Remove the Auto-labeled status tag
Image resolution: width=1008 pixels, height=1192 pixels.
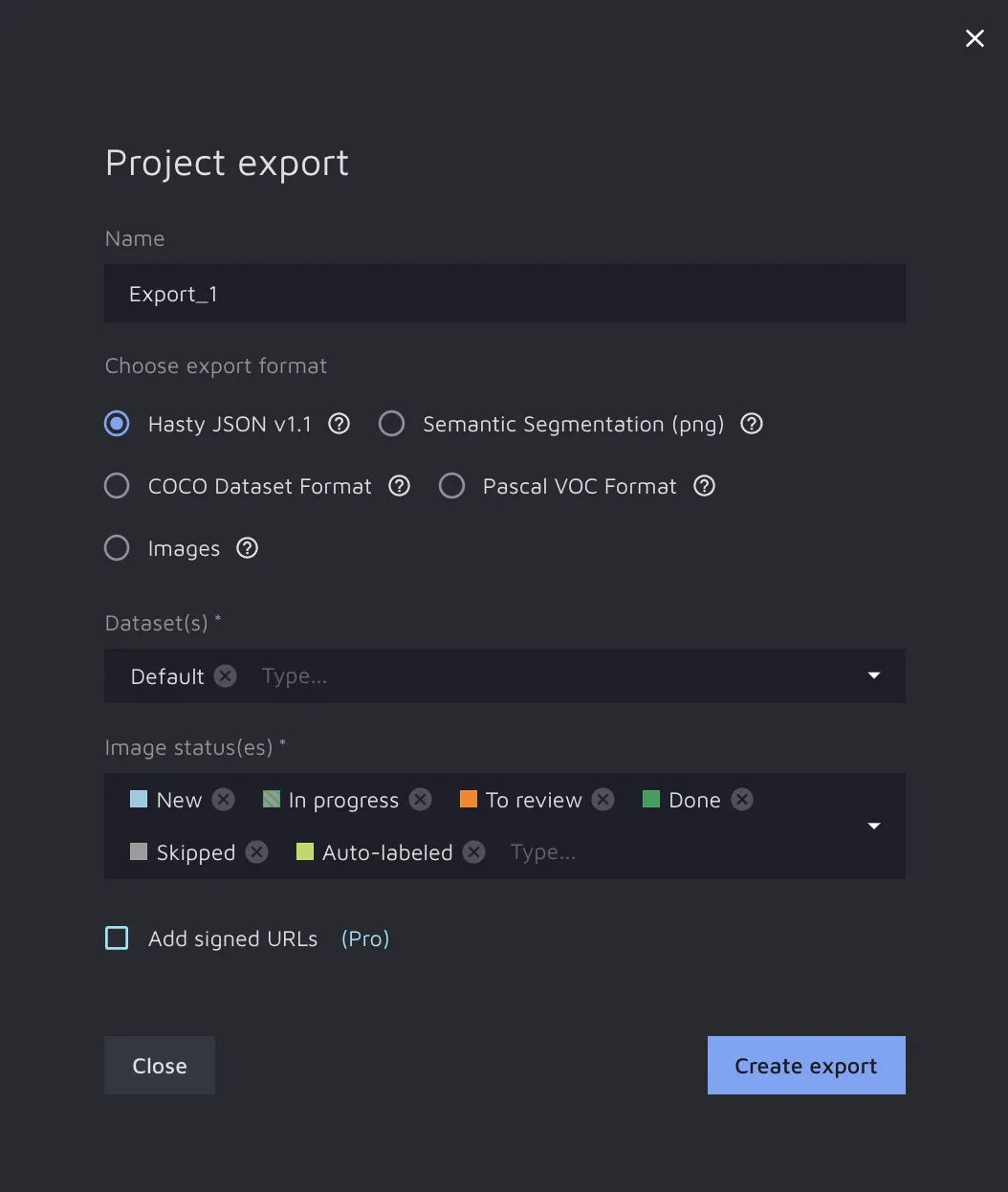pos(474,852)
